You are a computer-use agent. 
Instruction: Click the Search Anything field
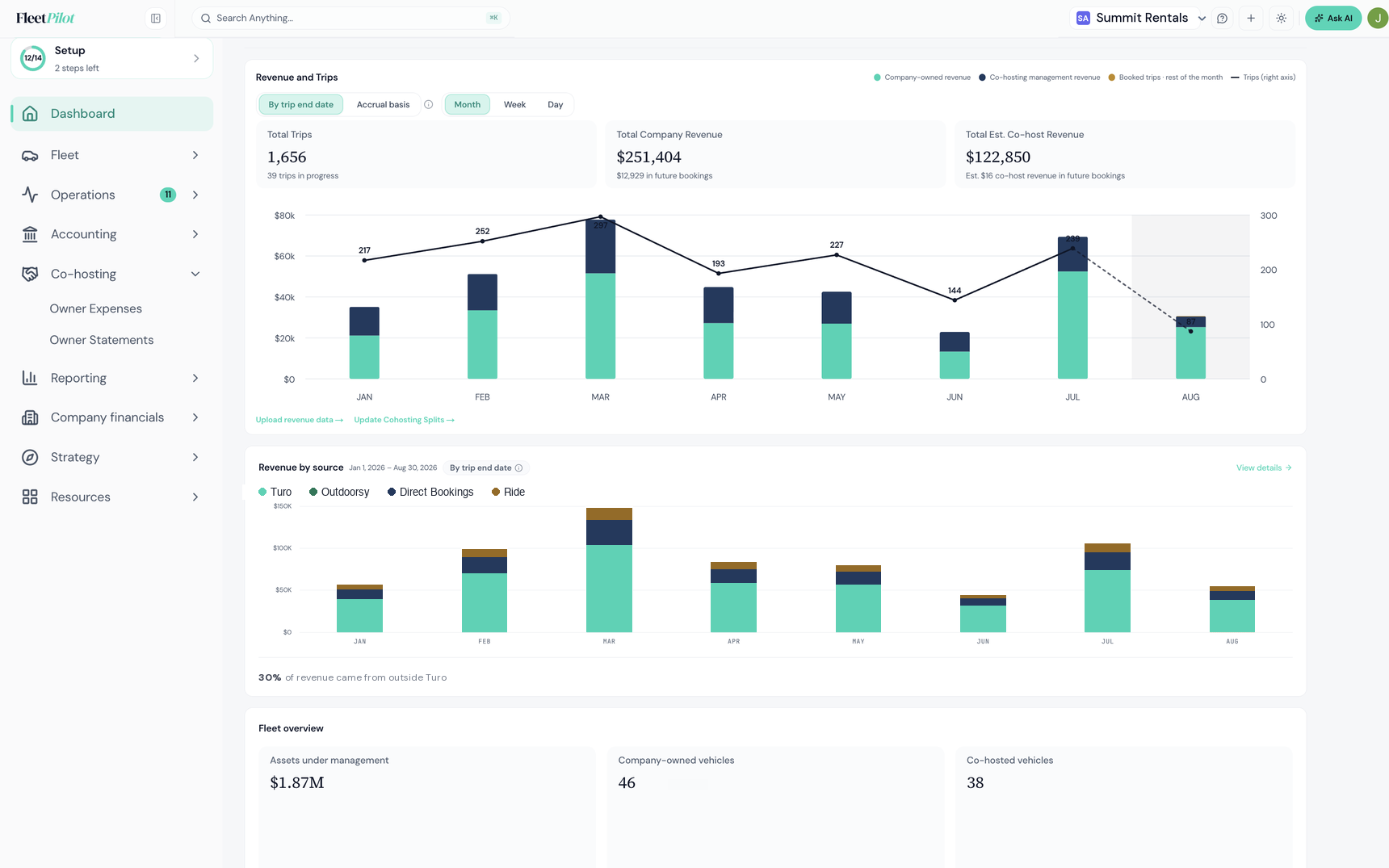pos(350,18)
